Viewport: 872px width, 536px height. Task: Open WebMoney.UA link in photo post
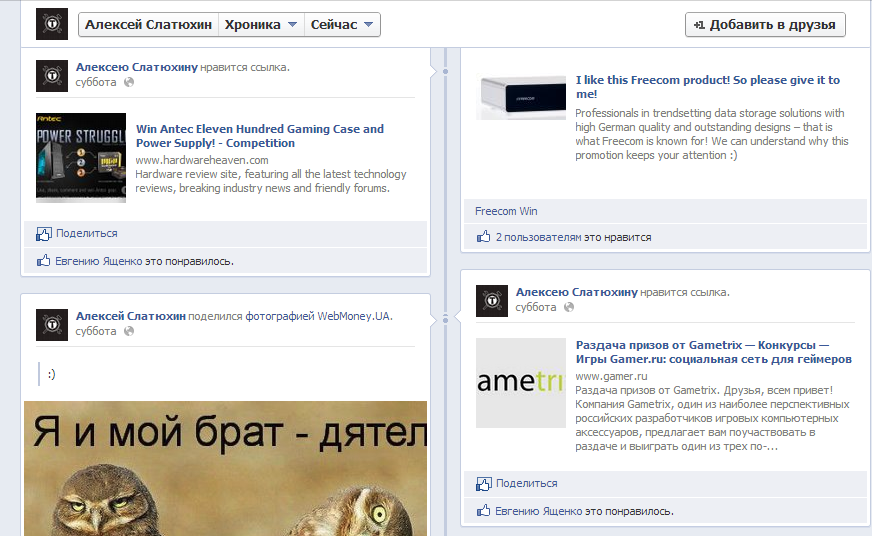(x=354, y=316)
